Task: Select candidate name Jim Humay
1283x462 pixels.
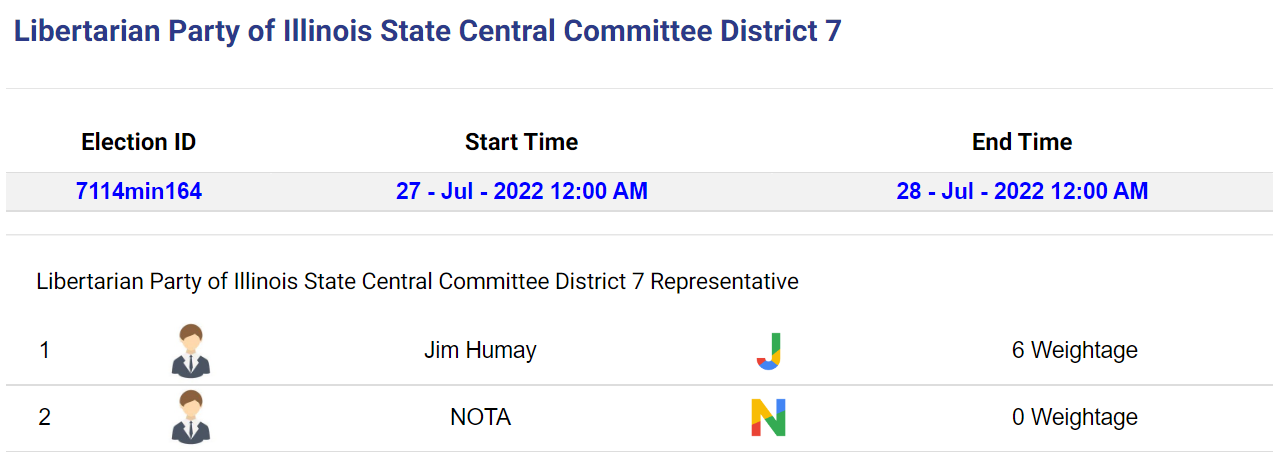Action: 480,351
